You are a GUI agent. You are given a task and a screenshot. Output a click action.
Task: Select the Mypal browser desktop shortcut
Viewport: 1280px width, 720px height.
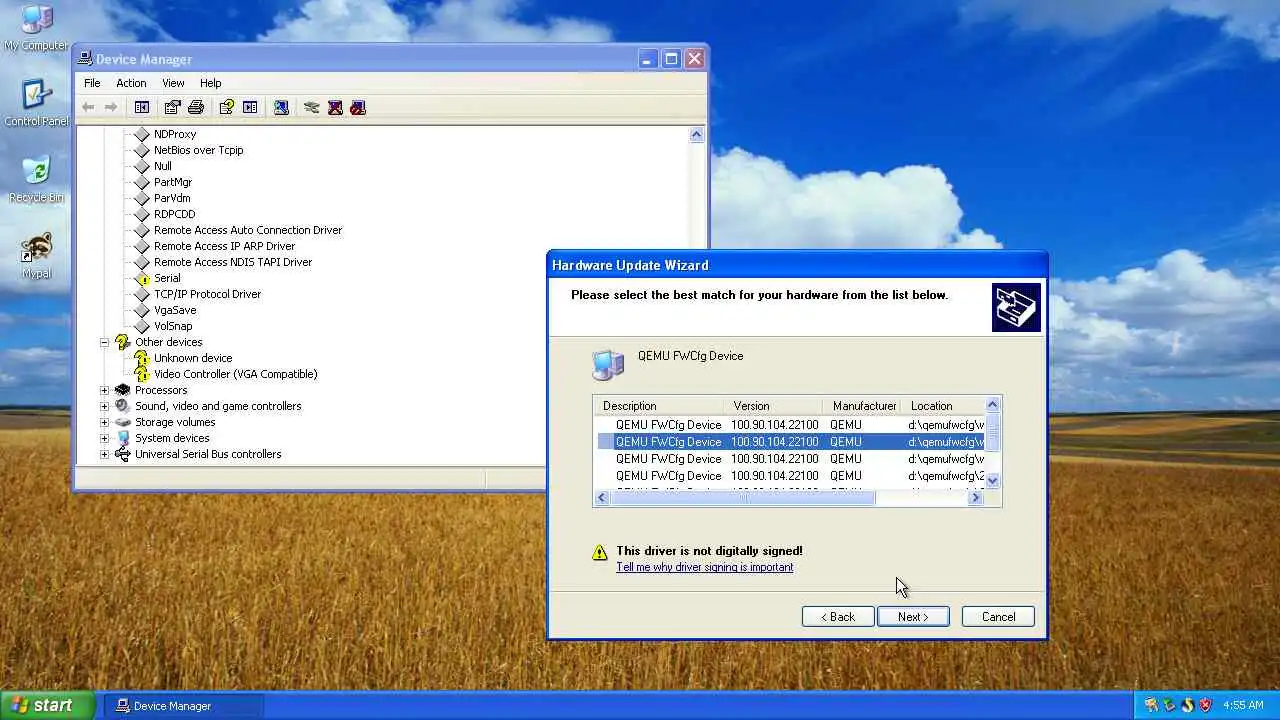pos(36,256)
